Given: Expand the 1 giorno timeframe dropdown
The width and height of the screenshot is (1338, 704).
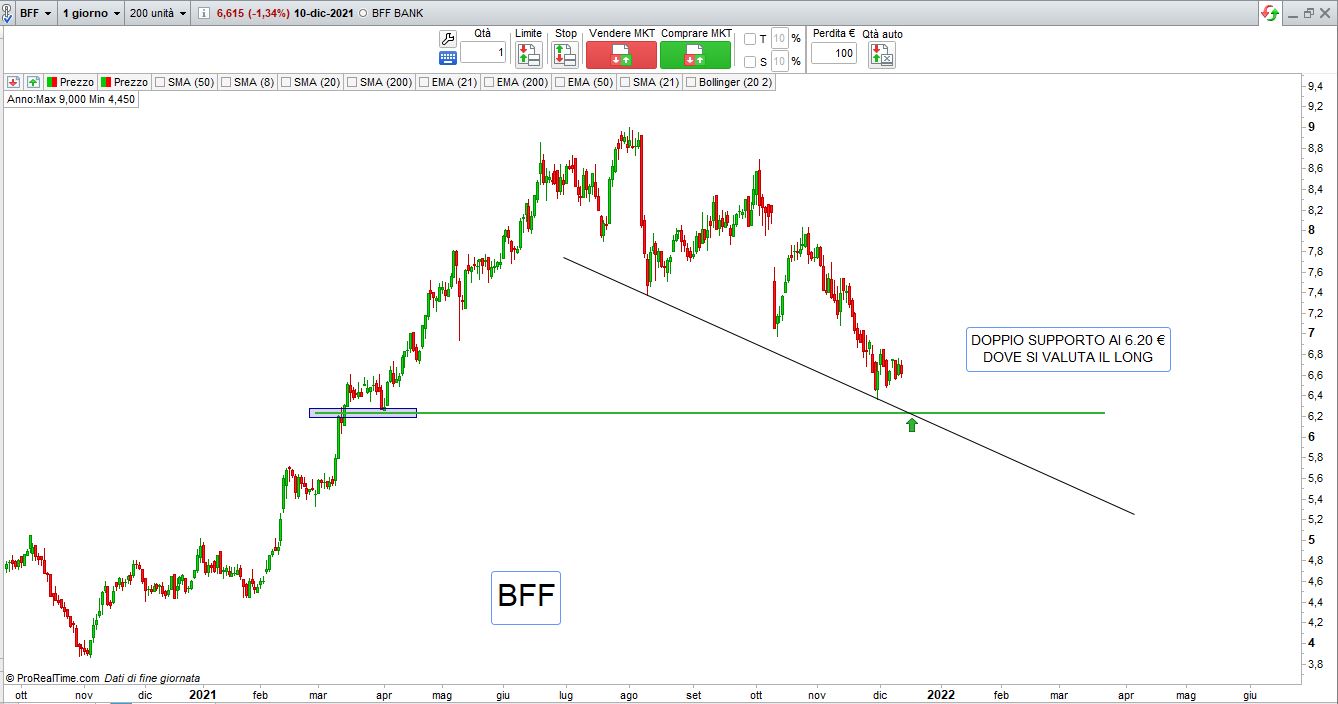Looking at the screenshot, I should (90, 13).
